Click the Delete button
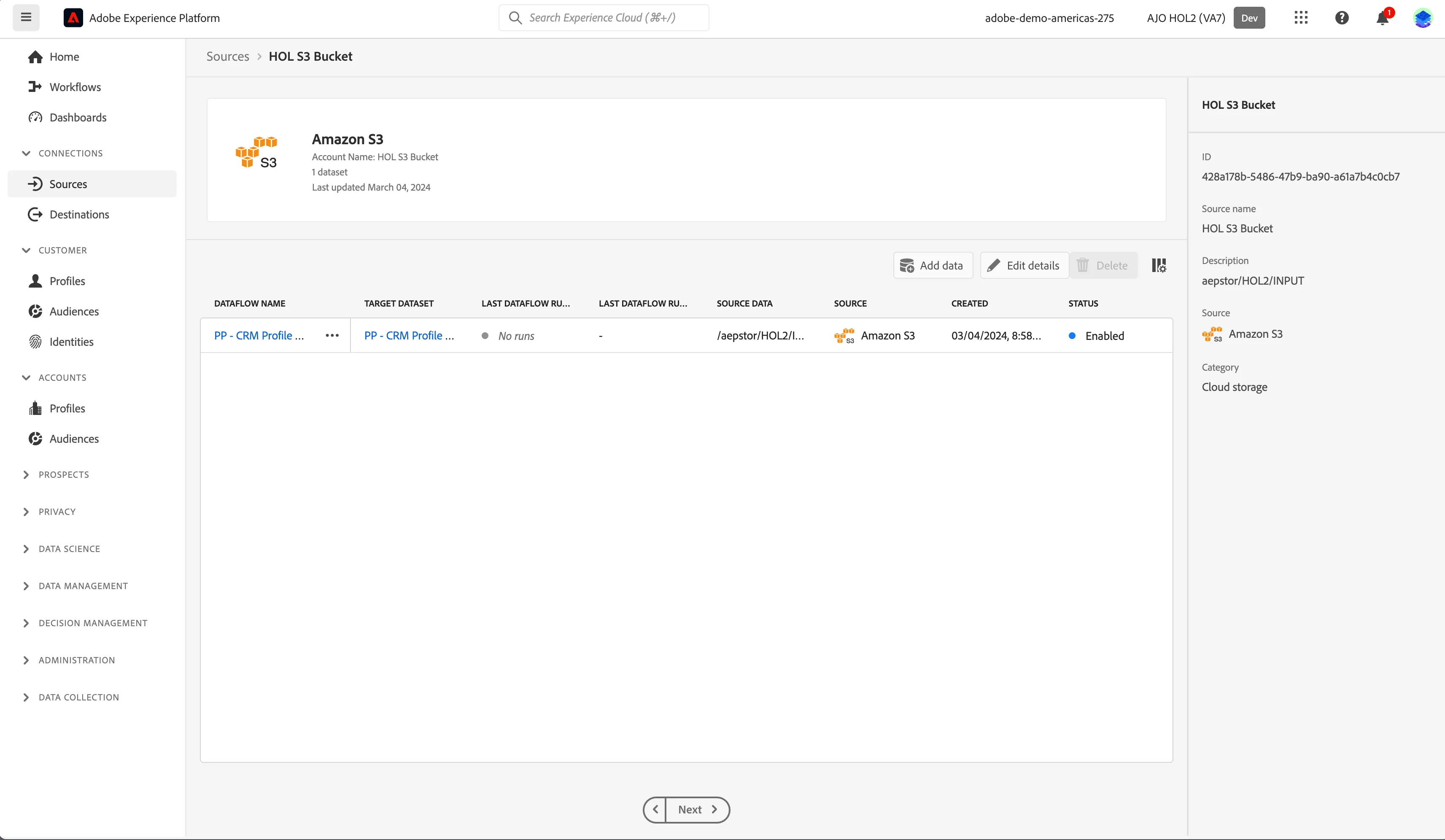Viewport: 1445px width, 840px height. pos(1103,266)
